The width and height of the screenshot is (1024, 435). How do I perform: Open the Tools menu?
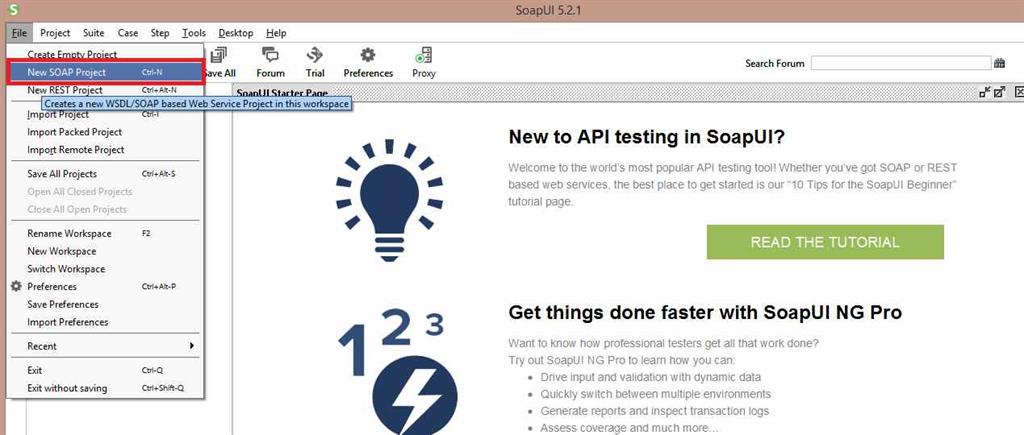[194, 33]
